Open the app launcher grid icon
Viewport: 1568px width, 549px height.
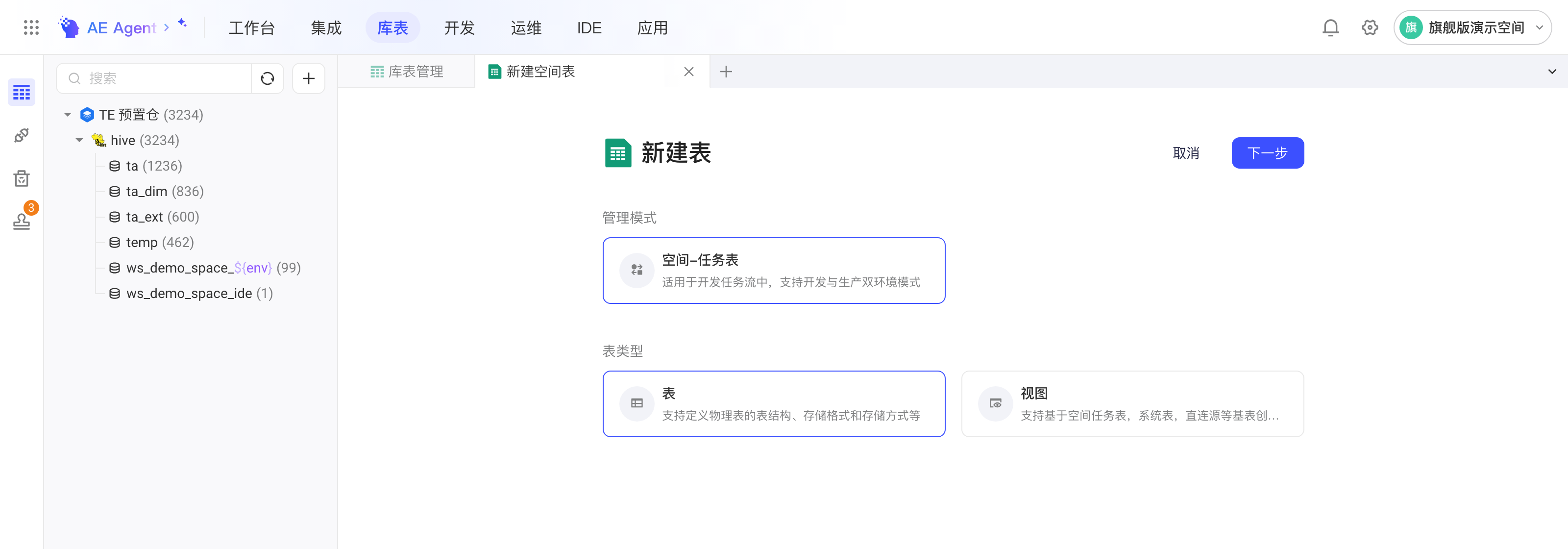(31, 27)
